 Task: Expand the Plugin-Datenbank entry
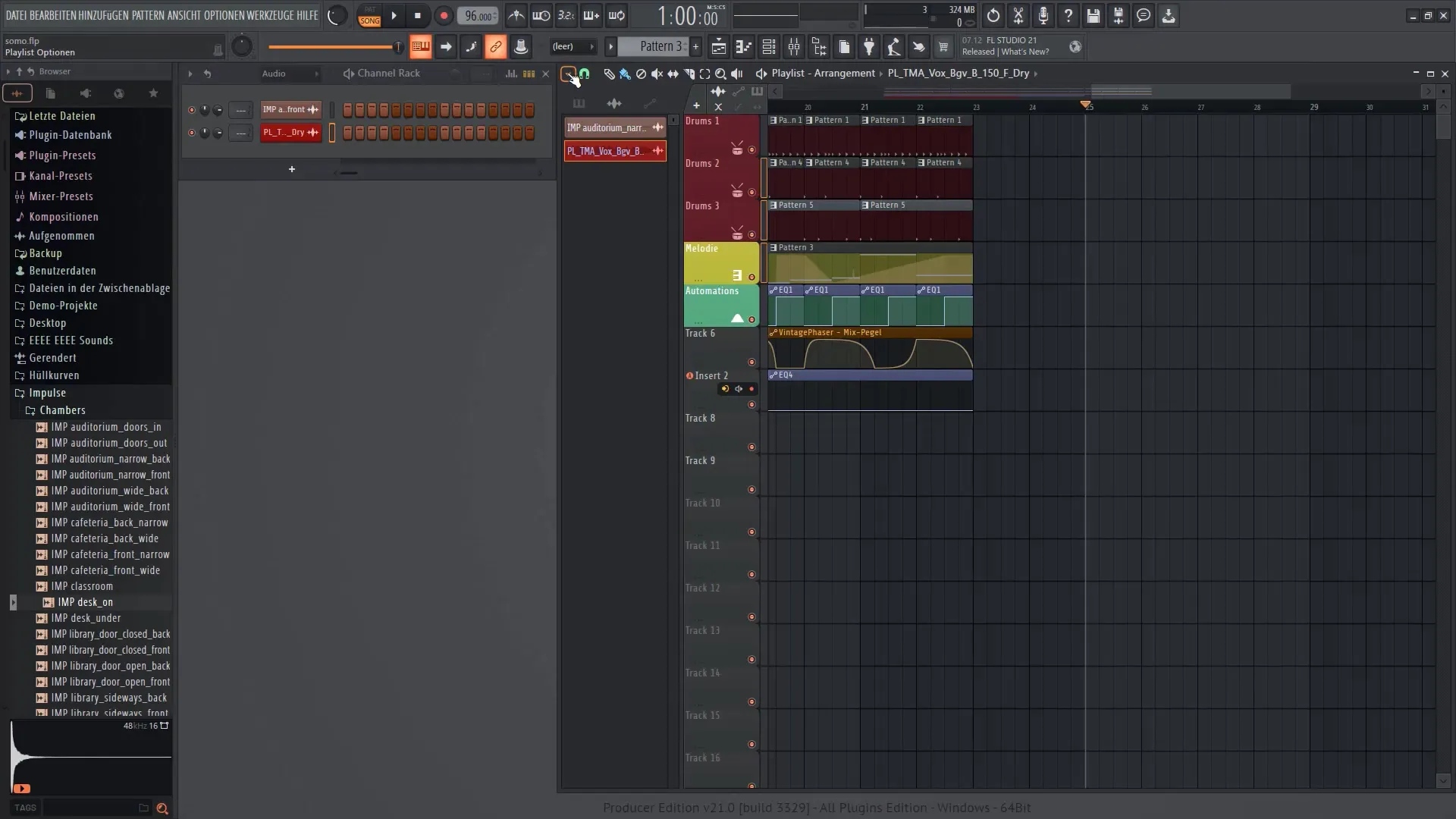(70, 135)
